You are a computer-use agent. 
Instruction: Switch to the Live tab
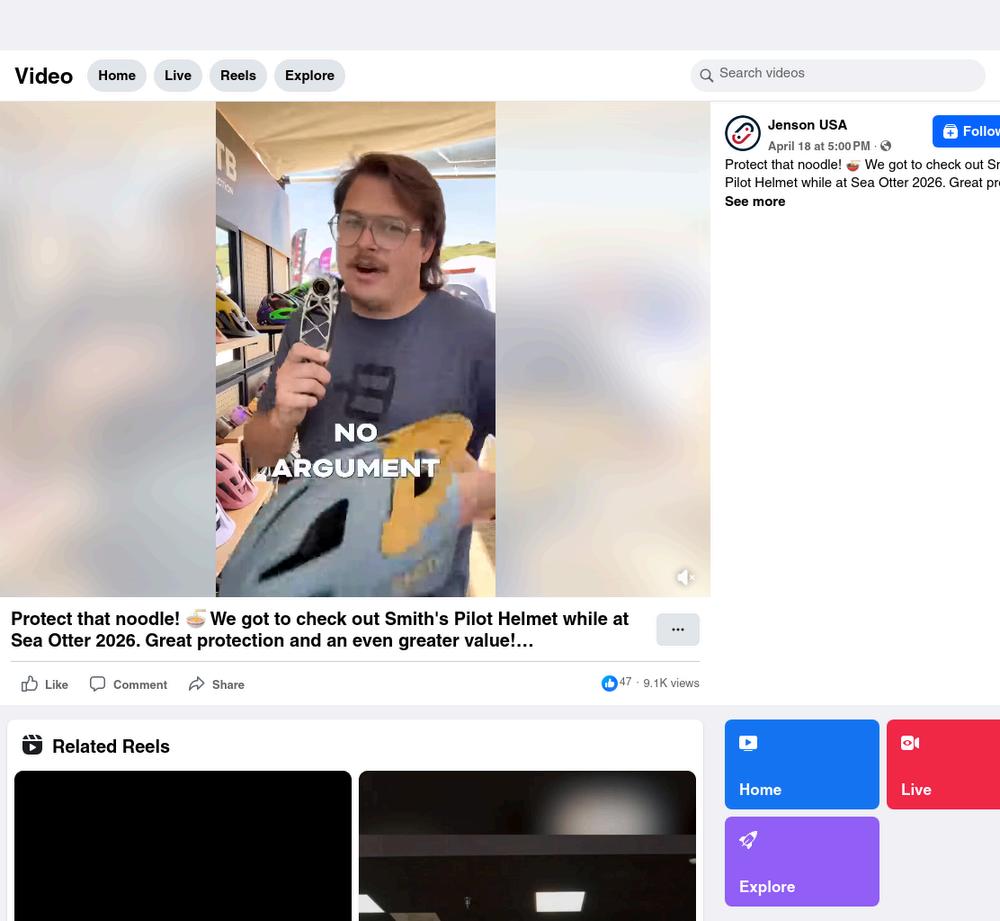178,75
